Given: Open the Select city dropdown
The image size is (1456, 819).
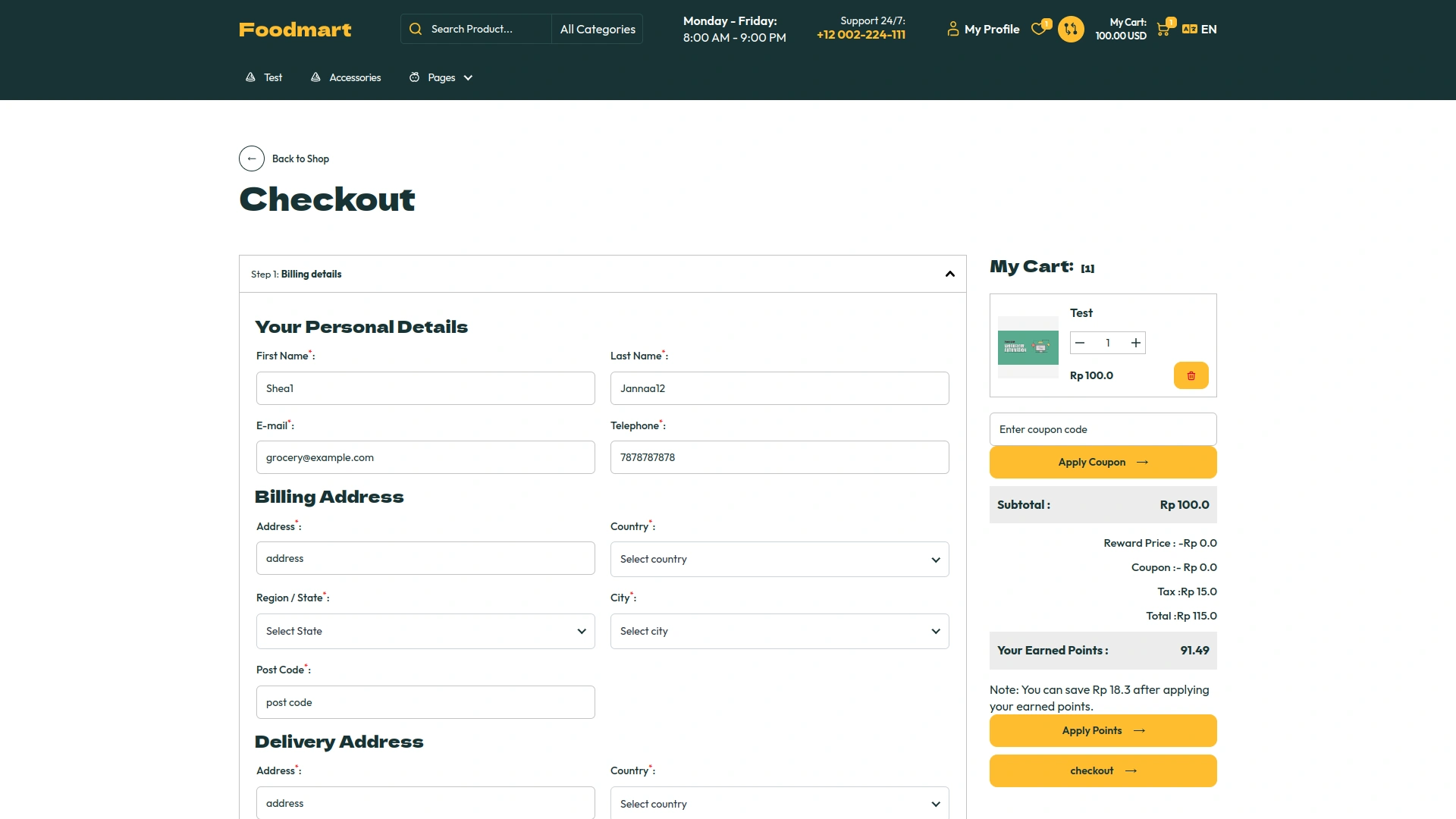Looking at the screenshot, I should pyautogui.click(x=780, y=632).
